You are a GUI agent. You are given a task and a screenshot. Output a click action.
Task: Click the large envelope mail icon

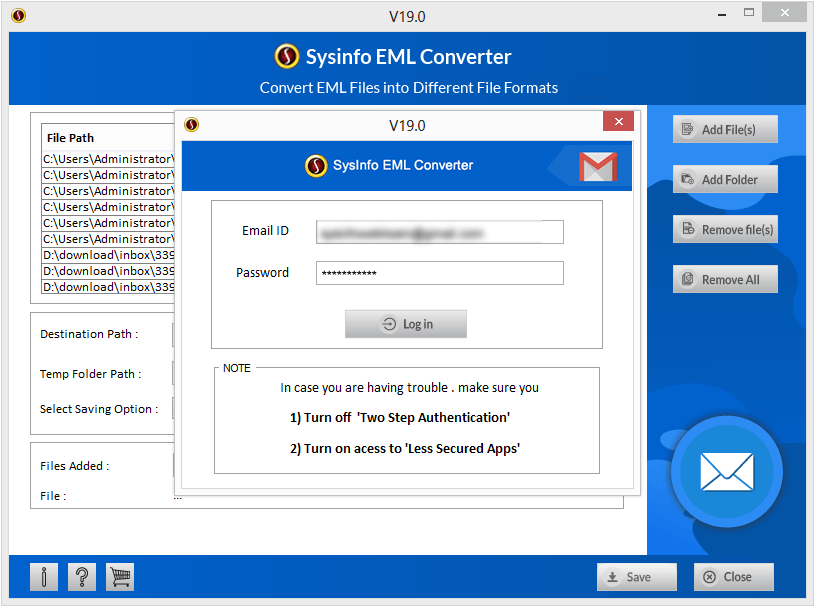tap(727, 472)
